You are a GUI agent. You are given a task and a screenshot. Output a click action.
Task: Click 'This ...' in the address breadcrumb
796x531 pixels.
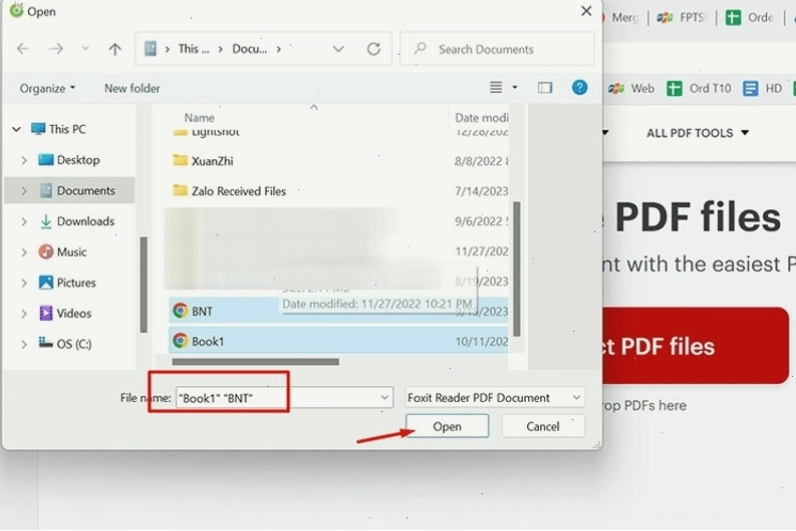193,49
